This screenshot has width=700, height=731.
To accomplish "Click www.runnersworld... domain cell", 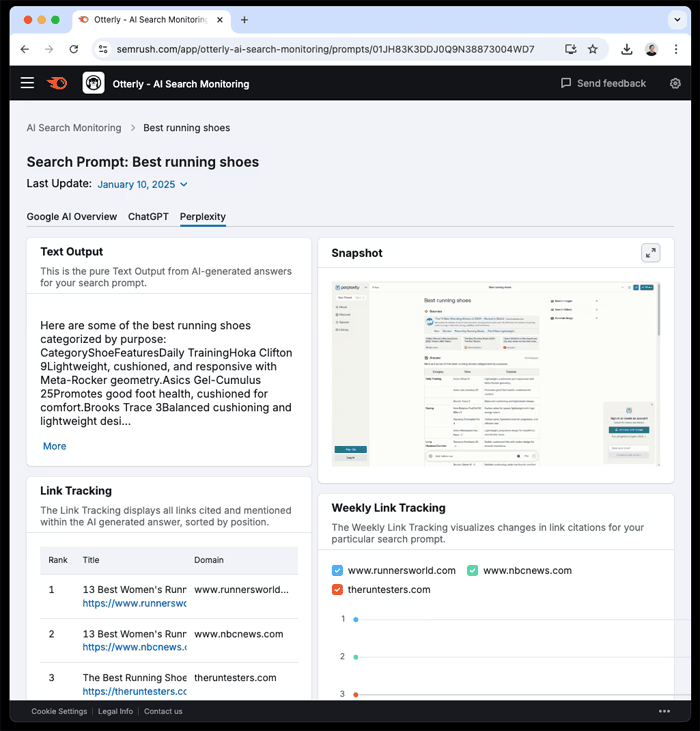I will point(241,589).
